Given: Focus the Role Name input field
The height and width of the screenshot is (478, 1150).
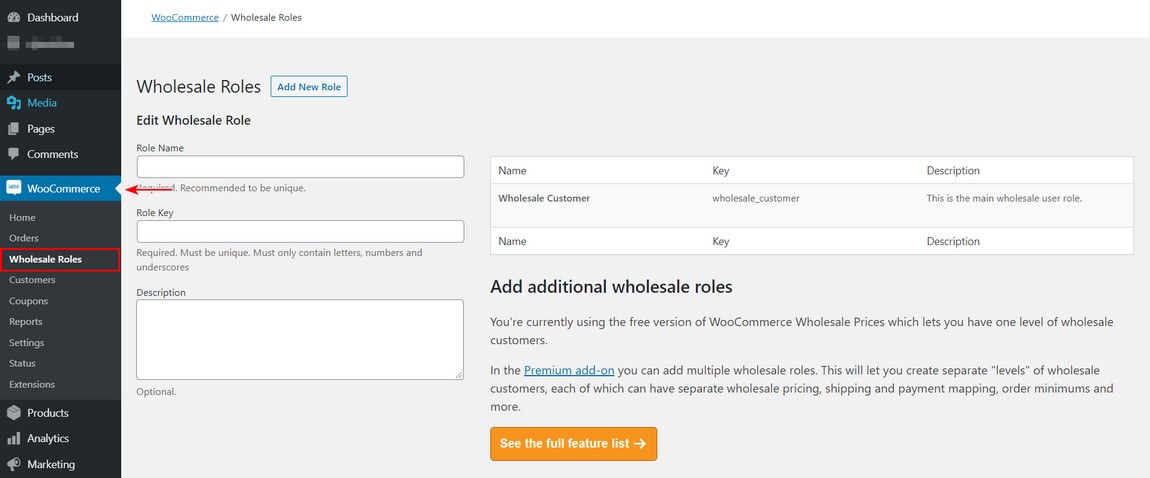Looking at the screenshot, I should click(x=300, y=166).
